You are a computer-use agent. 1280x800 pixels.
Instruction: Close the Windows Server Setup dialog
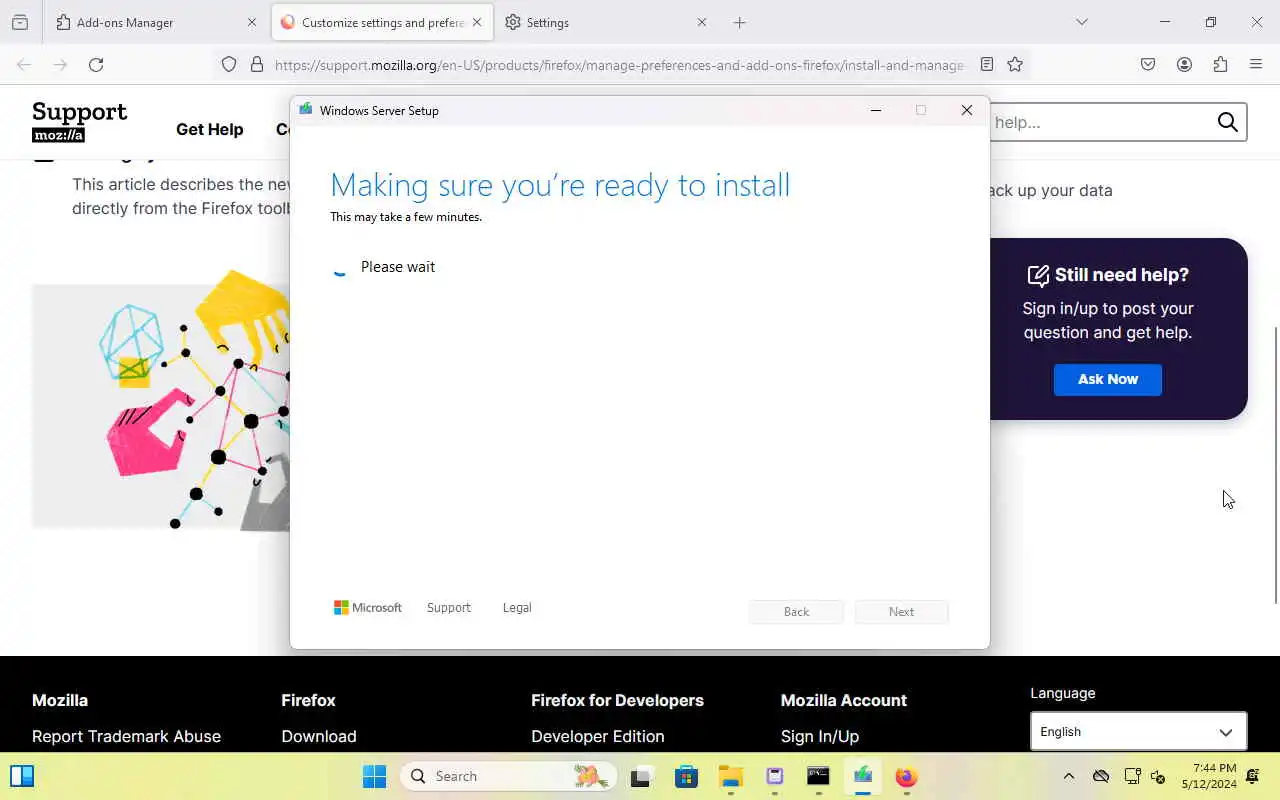click(x=967, y=110)
